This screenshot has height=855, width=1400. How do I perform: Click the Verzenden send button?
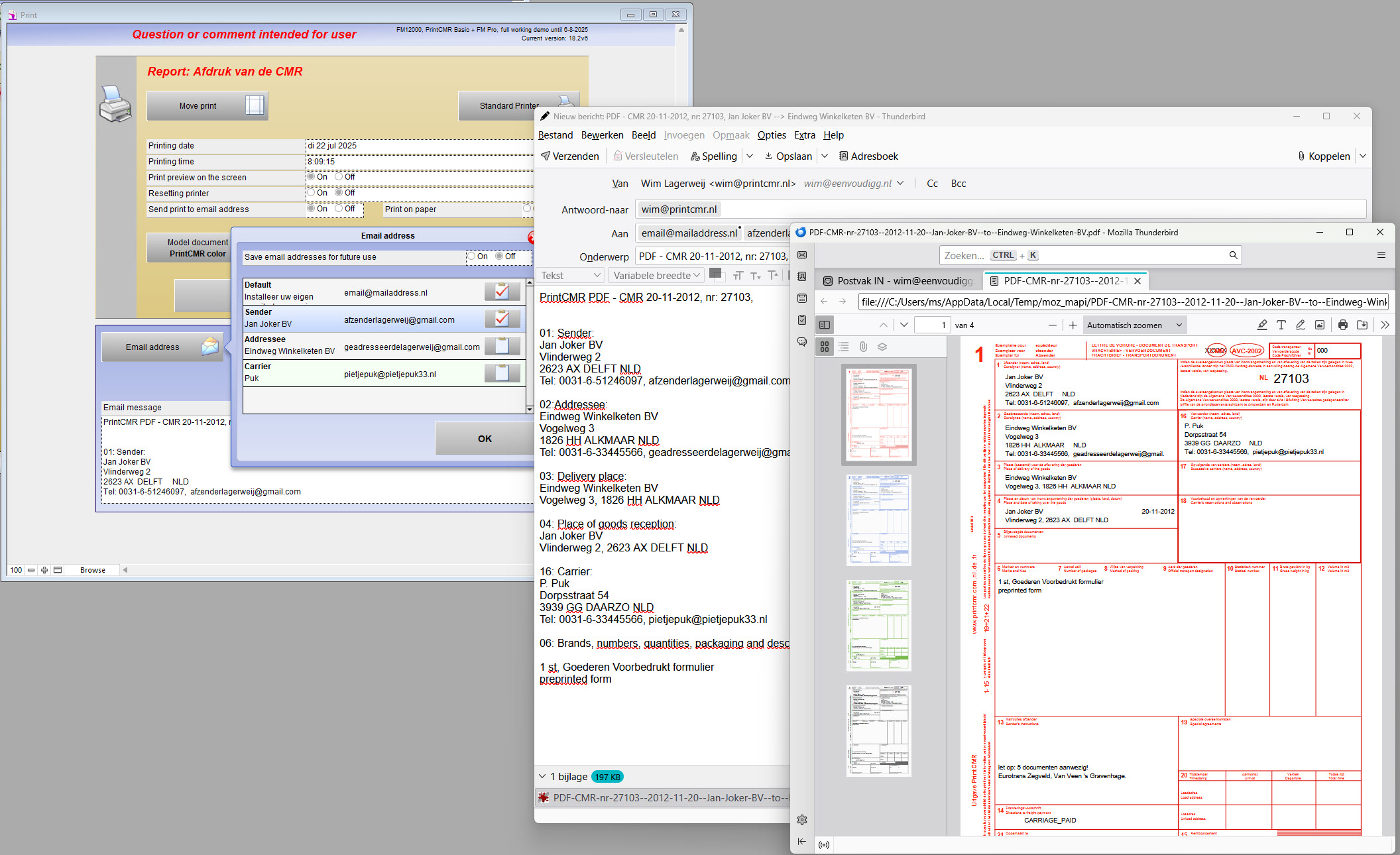tap(570, 156)
